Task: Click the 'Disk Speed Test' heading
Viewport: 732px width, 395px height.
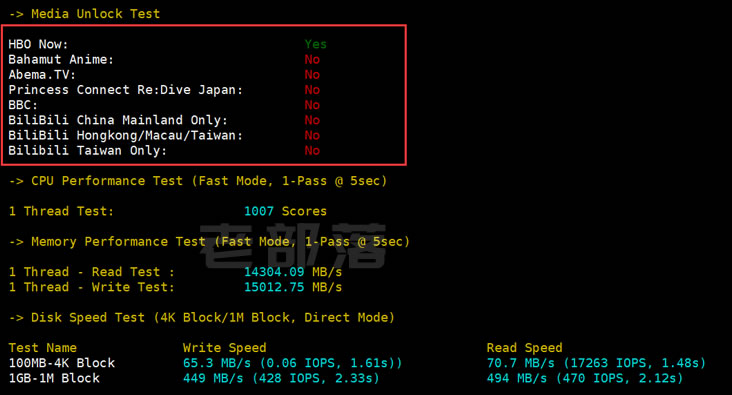Action: pyautogui.click(x=88, y=317)
